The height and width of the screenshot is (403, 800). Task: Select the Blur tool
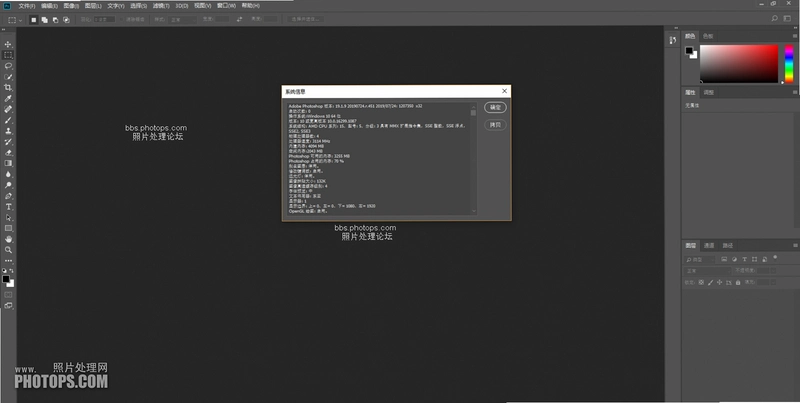tap(8, 174)
